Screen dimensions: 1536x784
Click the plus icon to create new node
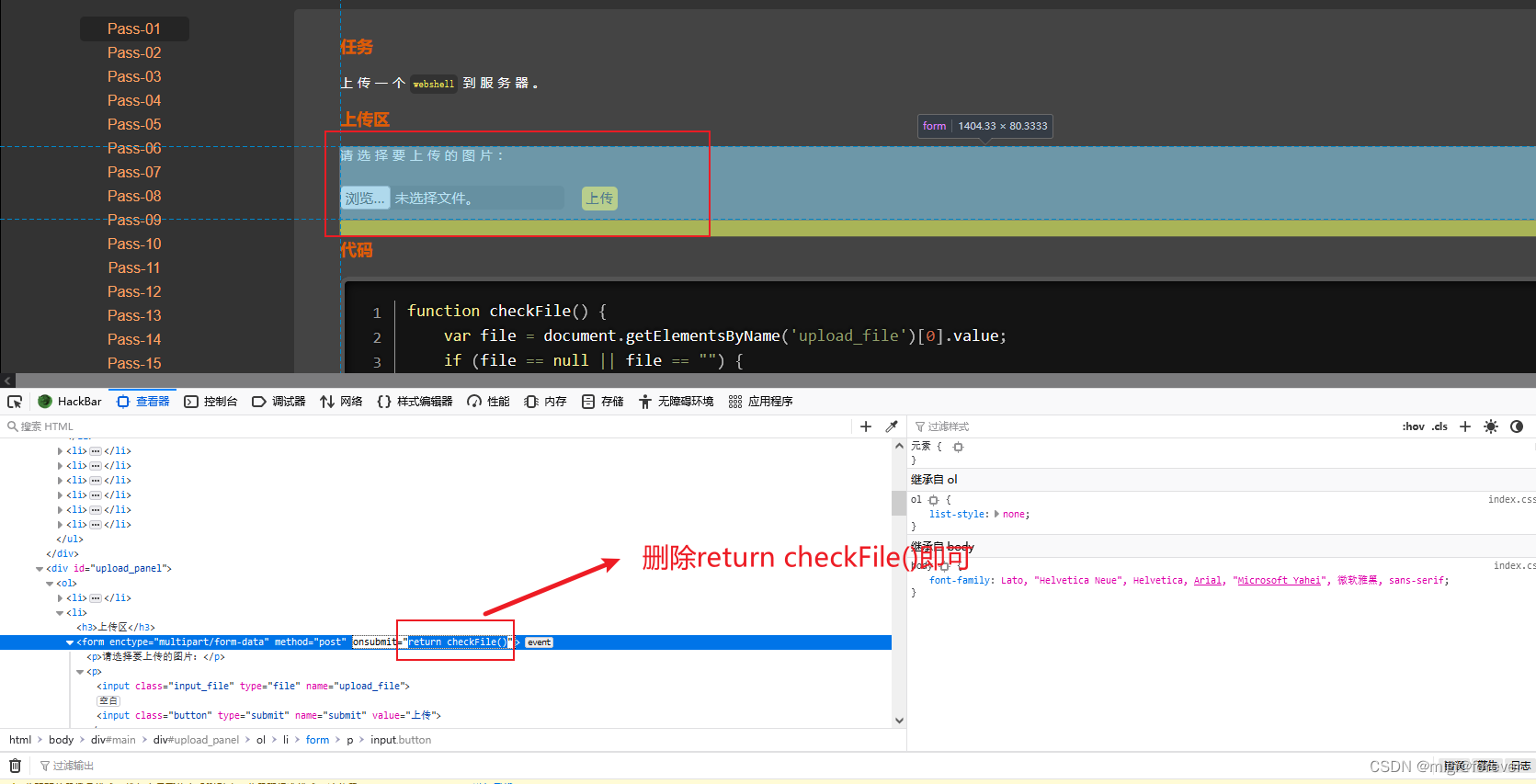pyautogui.click(x=866, y=426)
